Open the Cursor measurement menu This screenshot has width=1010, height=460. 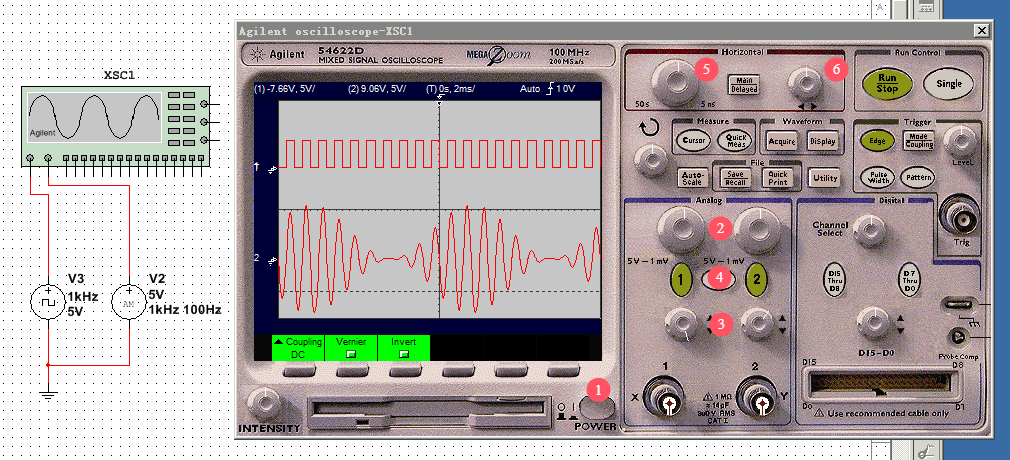click(x=692, y=140)
